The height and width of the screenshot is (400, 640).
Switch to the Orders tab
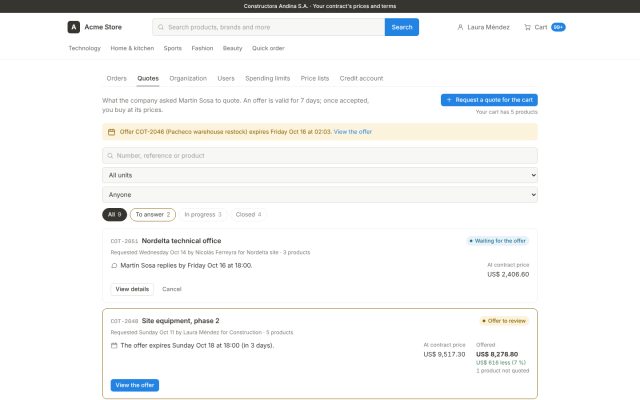coord(116,78)
